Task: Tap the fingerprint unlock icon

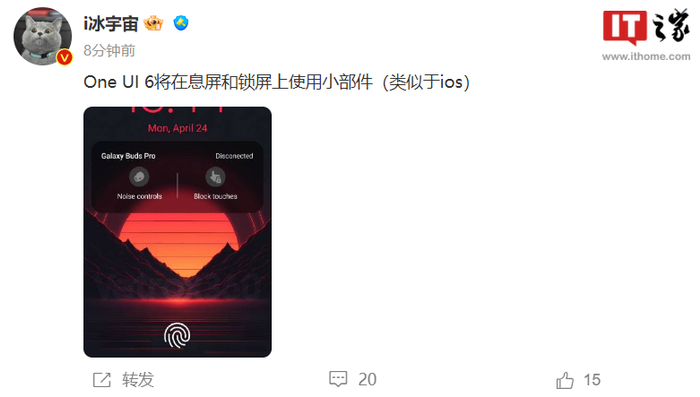Action: [177, 335]
